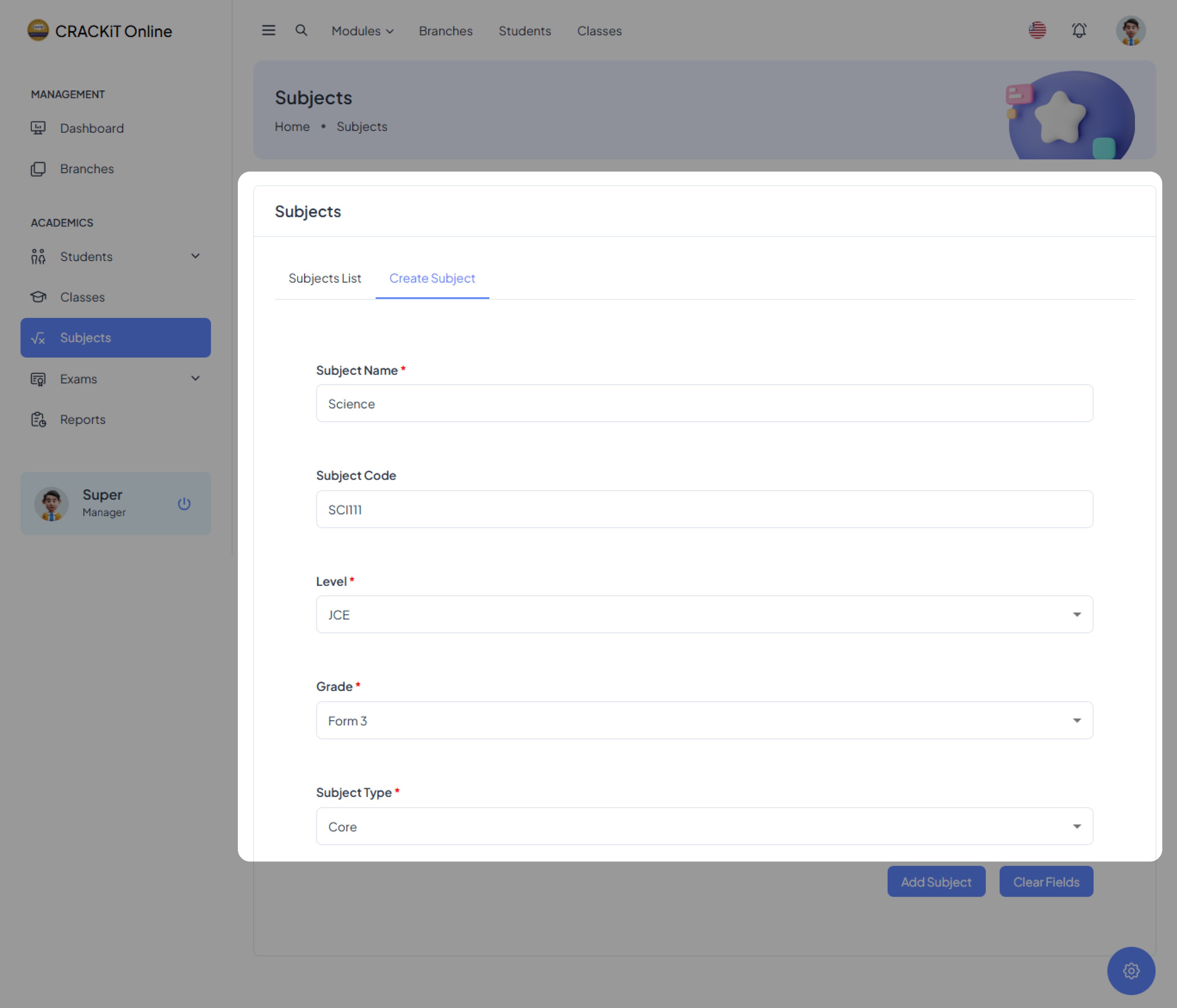1177x1008 pixels.
Task: Open the settings gear floating button
Action: 1130,971
